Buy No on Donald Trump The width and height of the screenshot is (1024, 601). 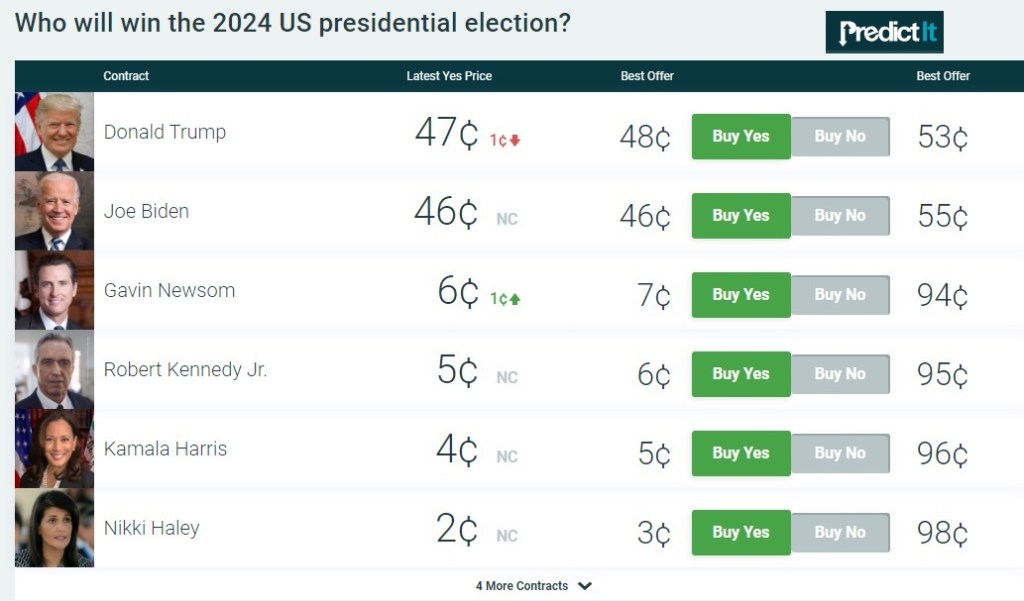[x=840, y=136]
